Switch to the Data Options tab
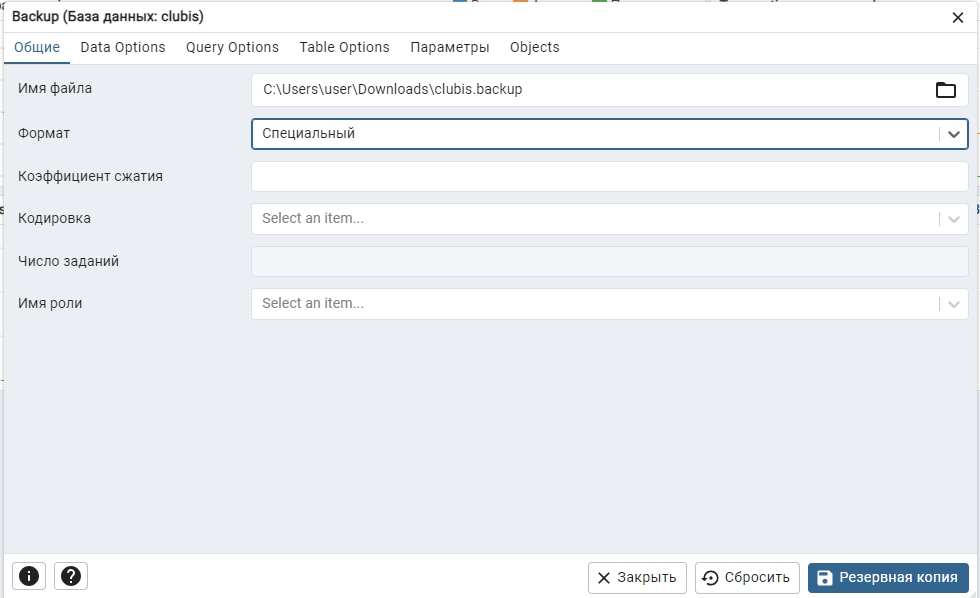 pos(122,47)
